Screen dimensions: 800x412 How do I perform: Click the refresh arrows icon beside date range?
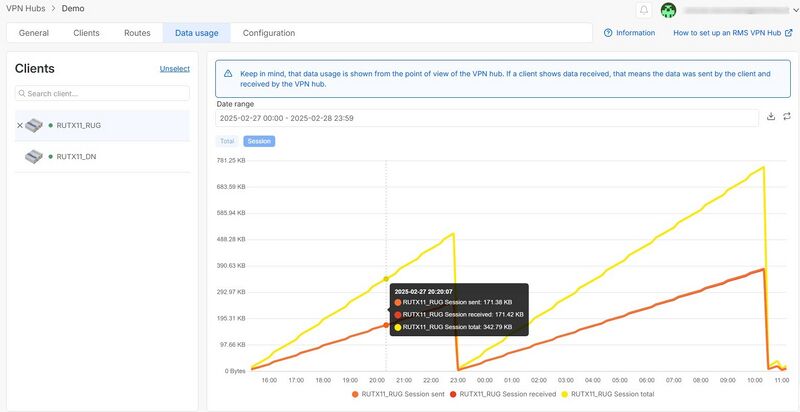pyautogui.click(x=786, y=117)
